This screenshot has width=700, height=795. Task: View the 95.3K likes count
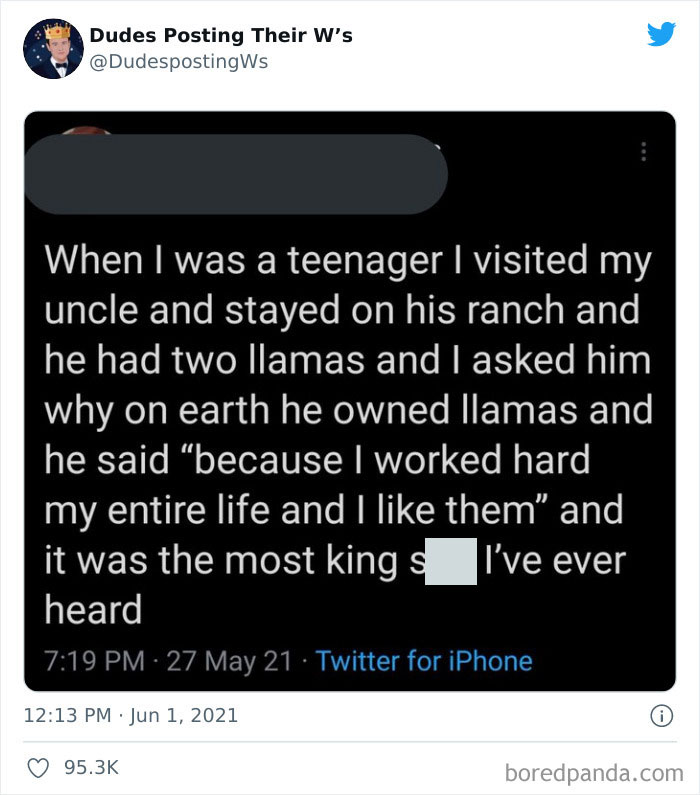pos(92,767)
